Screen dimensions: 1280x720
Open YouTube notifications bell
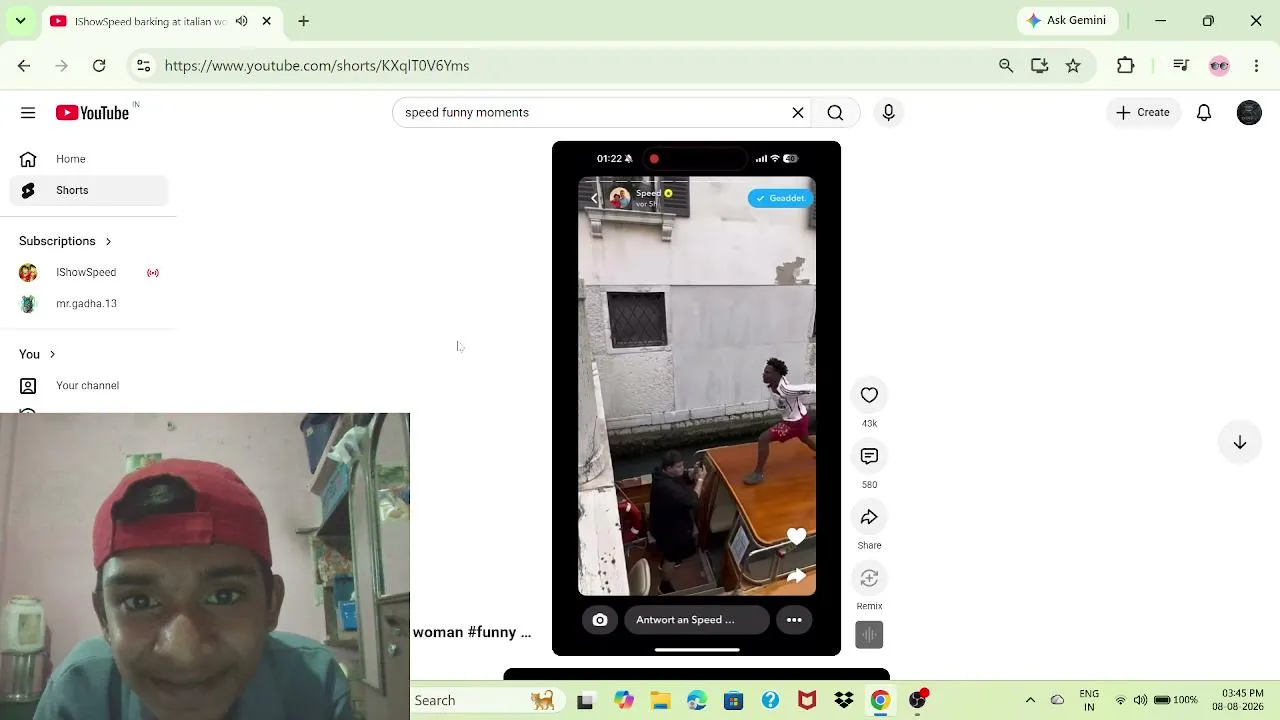[x=1204, y=113]
